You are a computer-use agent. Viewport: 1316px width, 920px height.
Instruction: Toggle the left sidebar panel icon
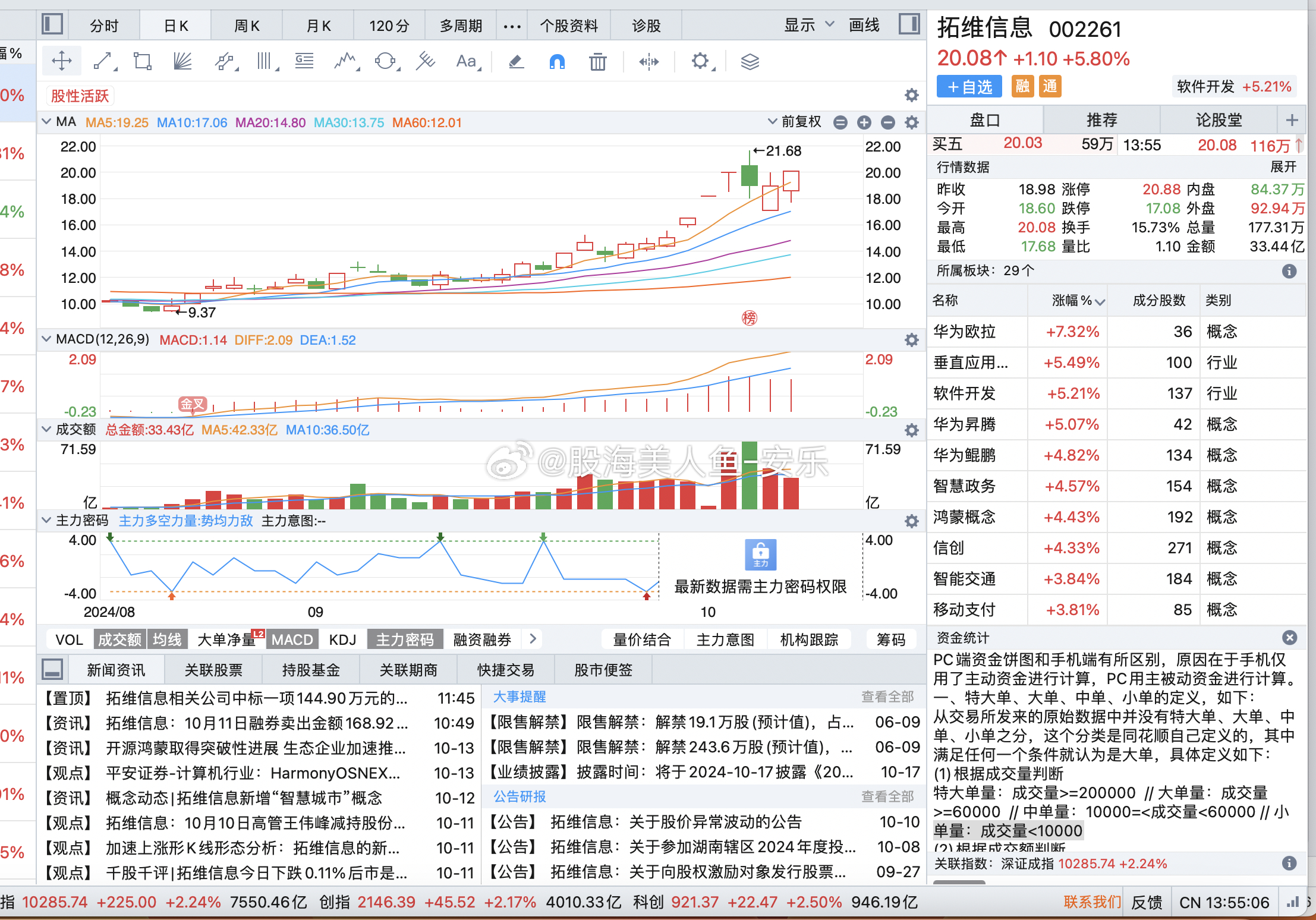(x=52, y=24)
